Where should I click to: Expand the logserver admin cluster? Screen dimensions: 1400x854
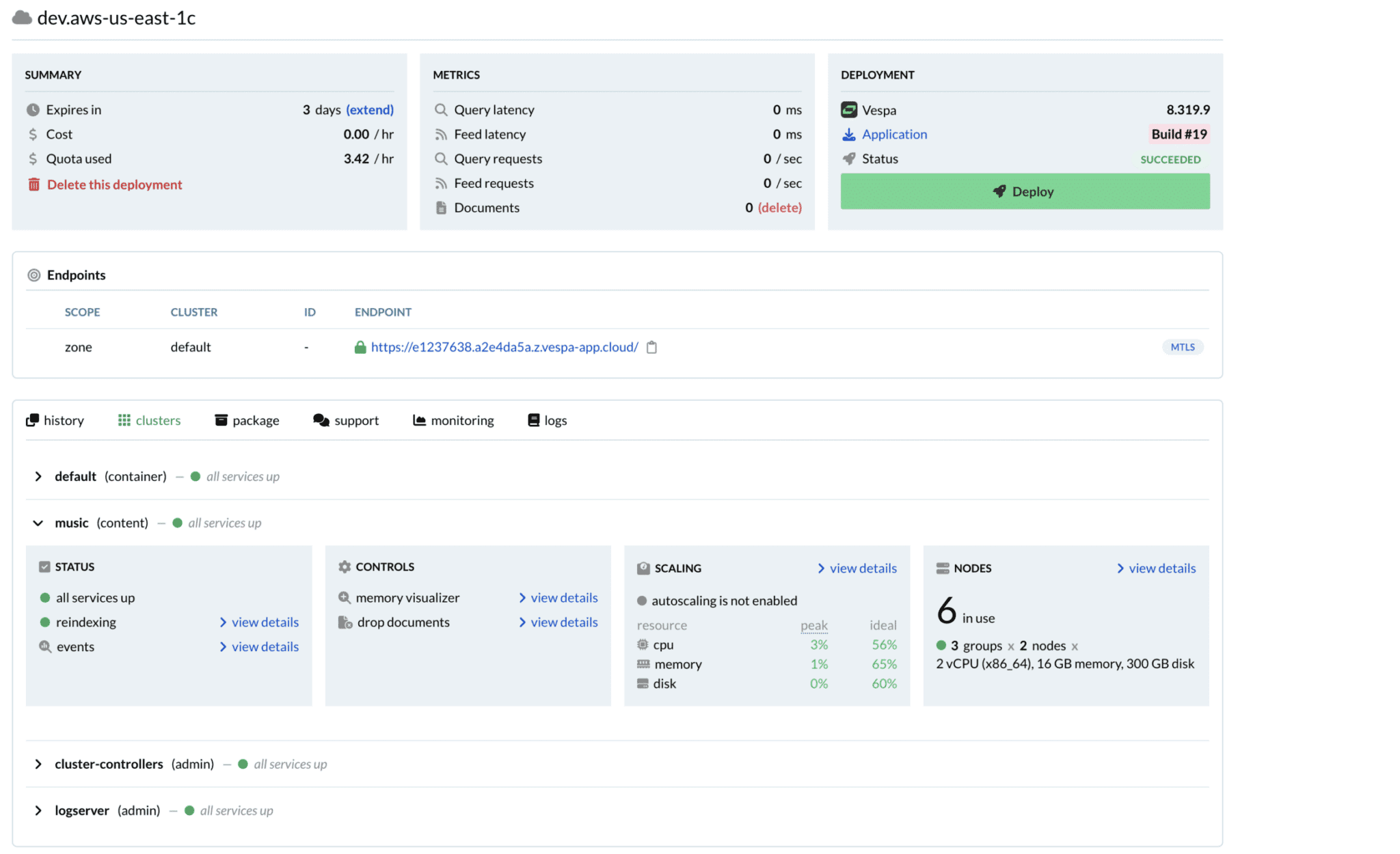pos(38,810)
